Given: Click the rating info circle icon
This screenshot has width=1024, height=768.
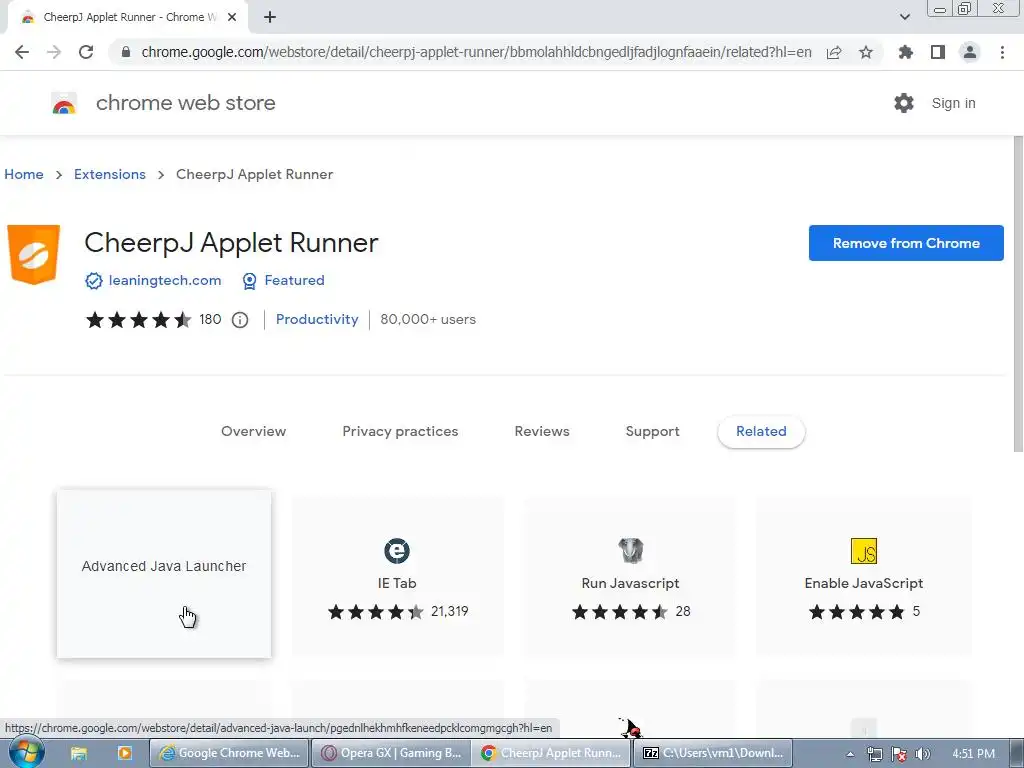Looking at the screenshot, I should point(240,320).
